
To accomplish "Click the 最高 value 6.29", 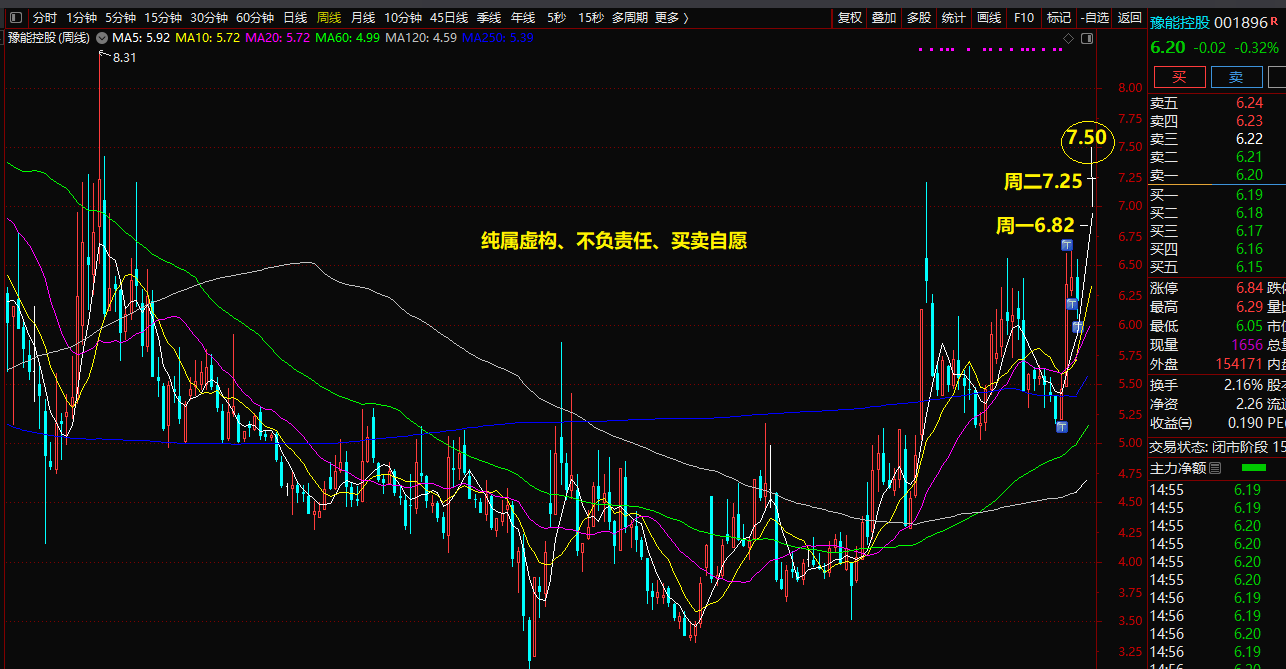I will click(x=1249, y=308).
